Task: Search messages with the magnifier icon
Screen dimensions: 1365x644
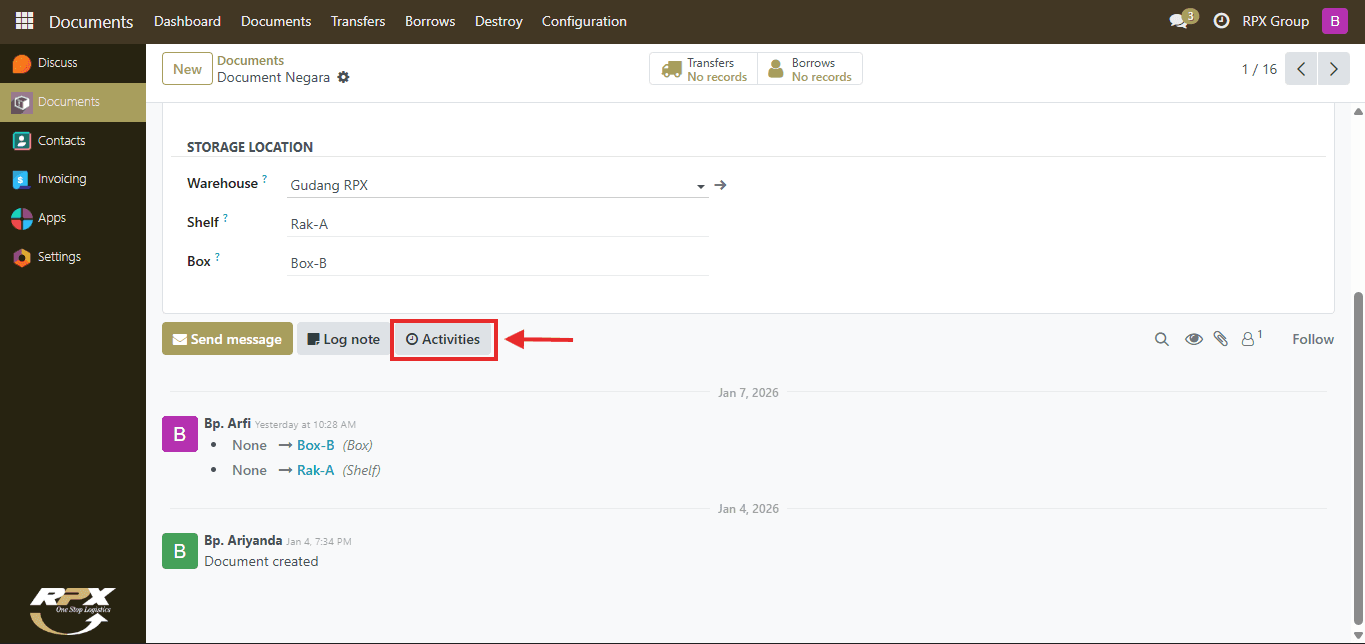Action: point(1161,339)
